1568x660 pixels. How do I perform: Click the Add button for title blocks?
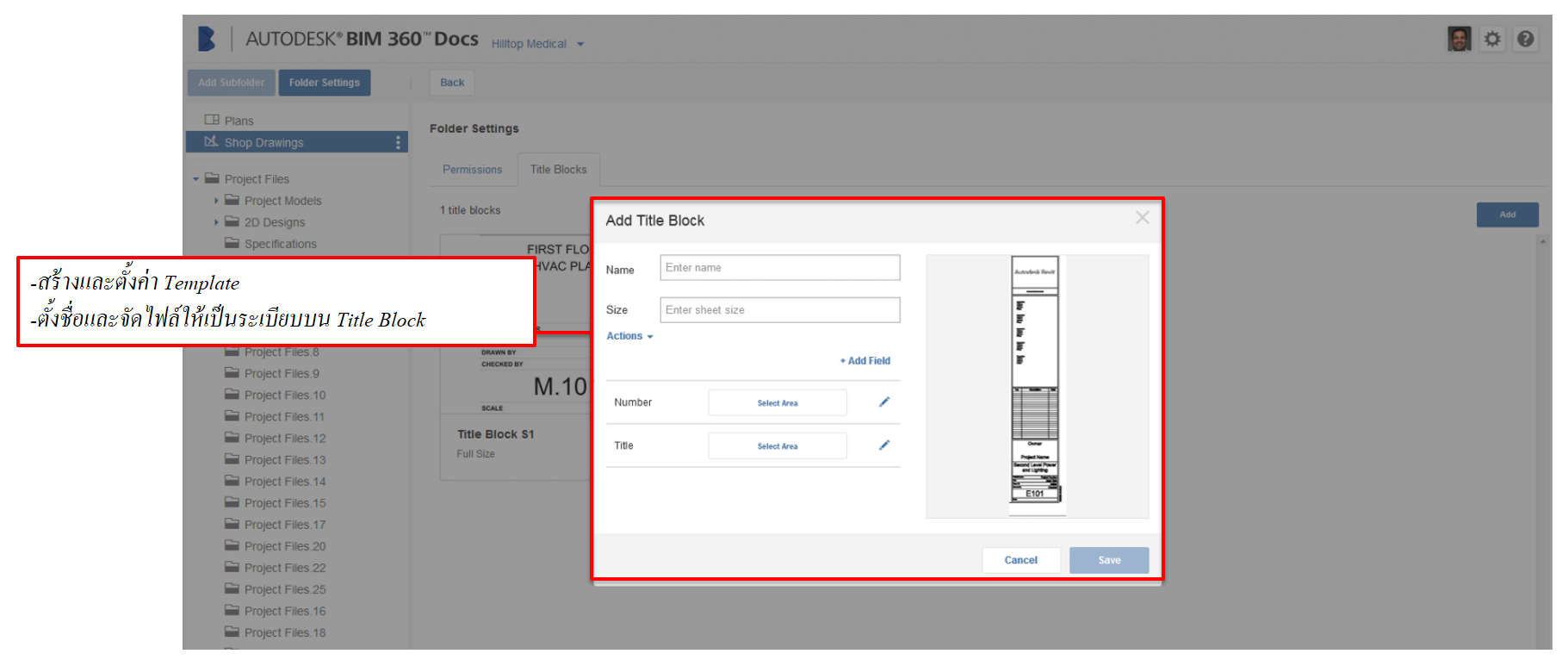click(x=1507, y=215)
